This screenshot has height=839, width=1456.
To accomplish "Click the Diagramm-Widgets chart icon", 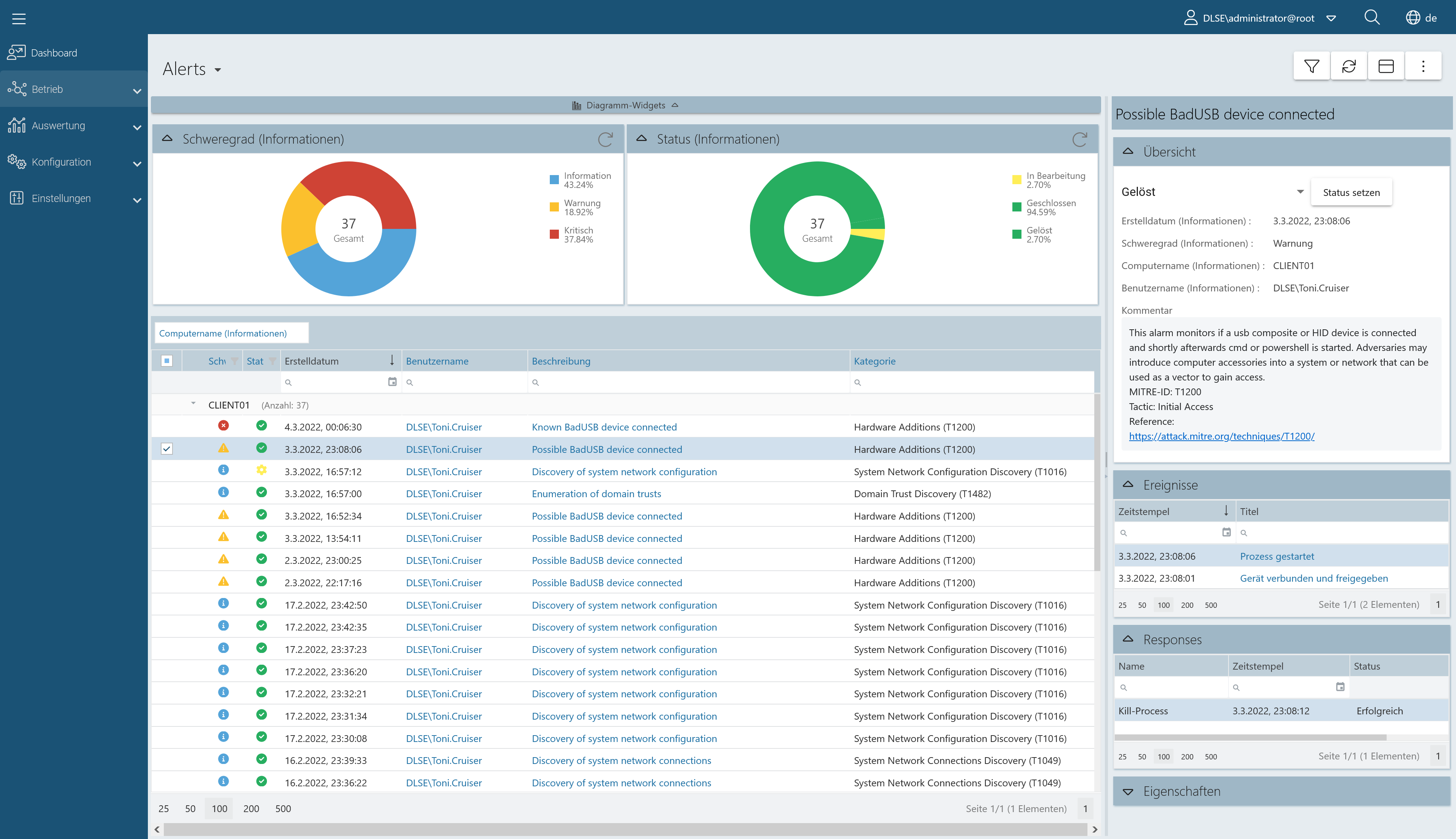I will 576,105.
